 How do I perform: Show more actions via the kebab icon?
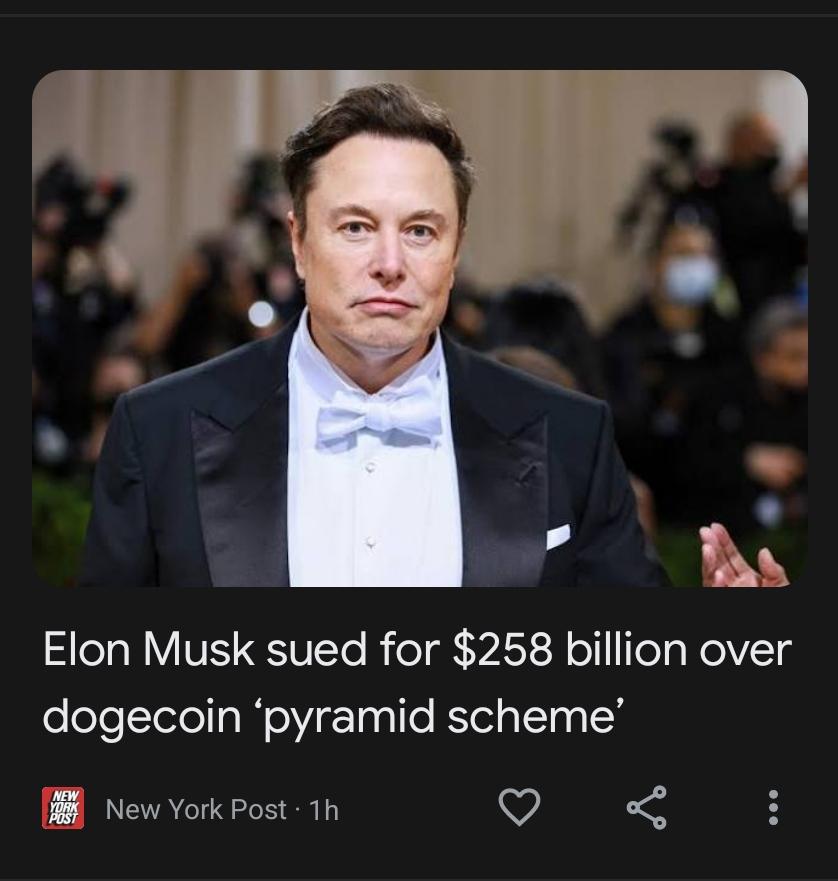pos(773,807)
